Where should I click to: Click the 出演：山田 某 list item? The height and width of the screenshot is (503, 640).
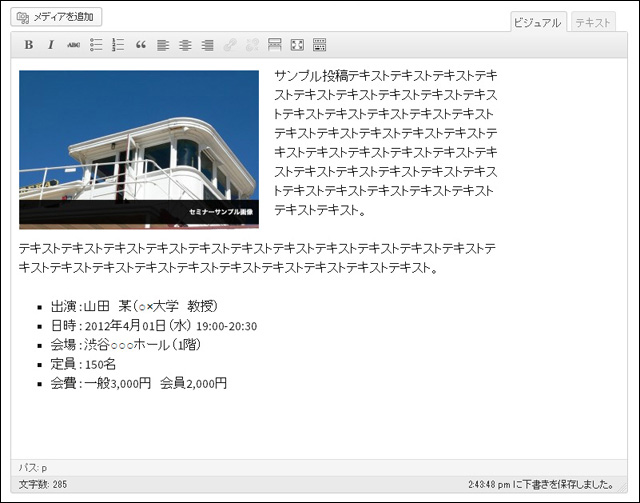[x=135, y=306]
